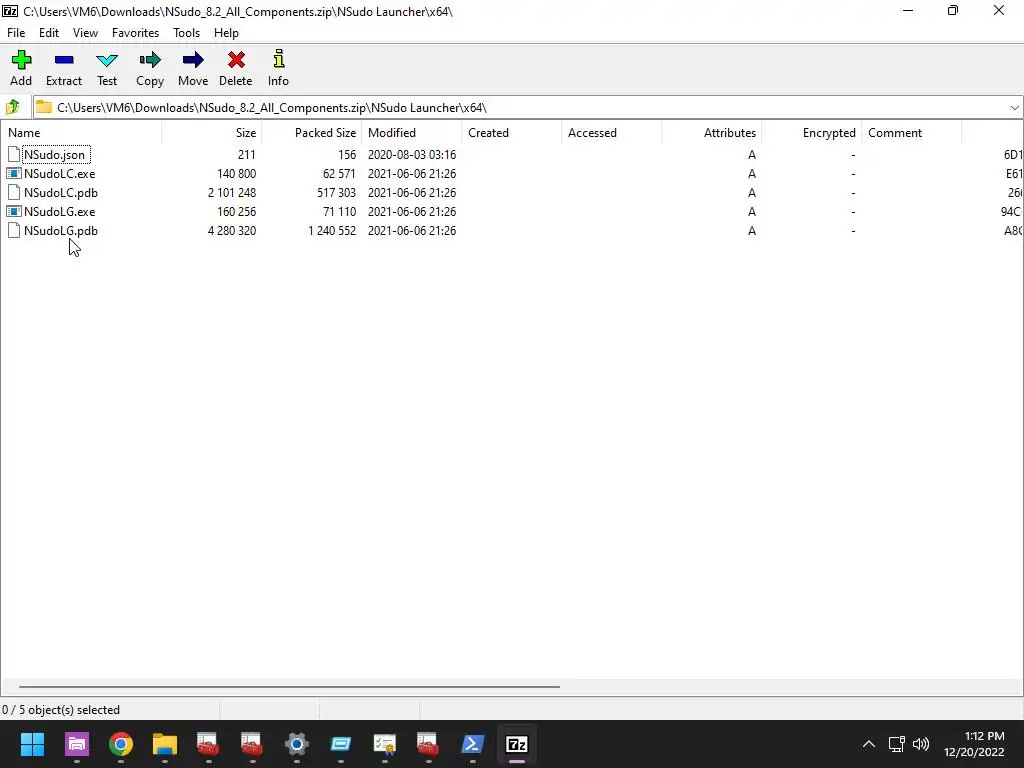Click the size value 4 280 320
The image size is (1024, 768).
coord(232,231)
